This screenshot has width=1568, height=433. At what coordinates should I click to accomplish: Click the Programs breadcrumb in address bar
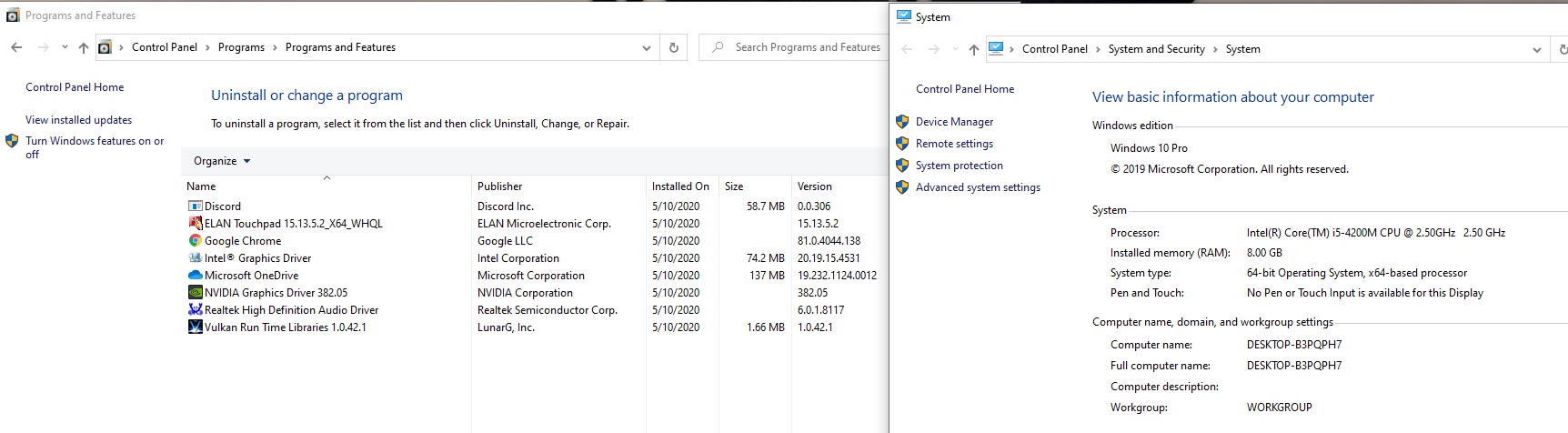241,47
